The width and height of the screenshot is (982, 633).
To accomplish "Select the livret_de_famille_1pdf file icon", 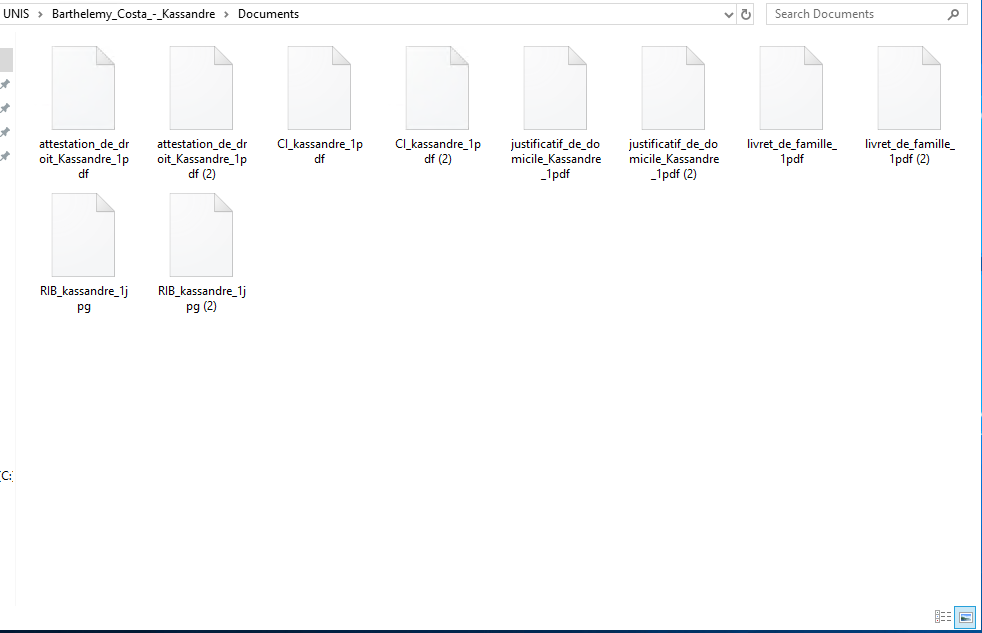I will click(x=791, y=88).
